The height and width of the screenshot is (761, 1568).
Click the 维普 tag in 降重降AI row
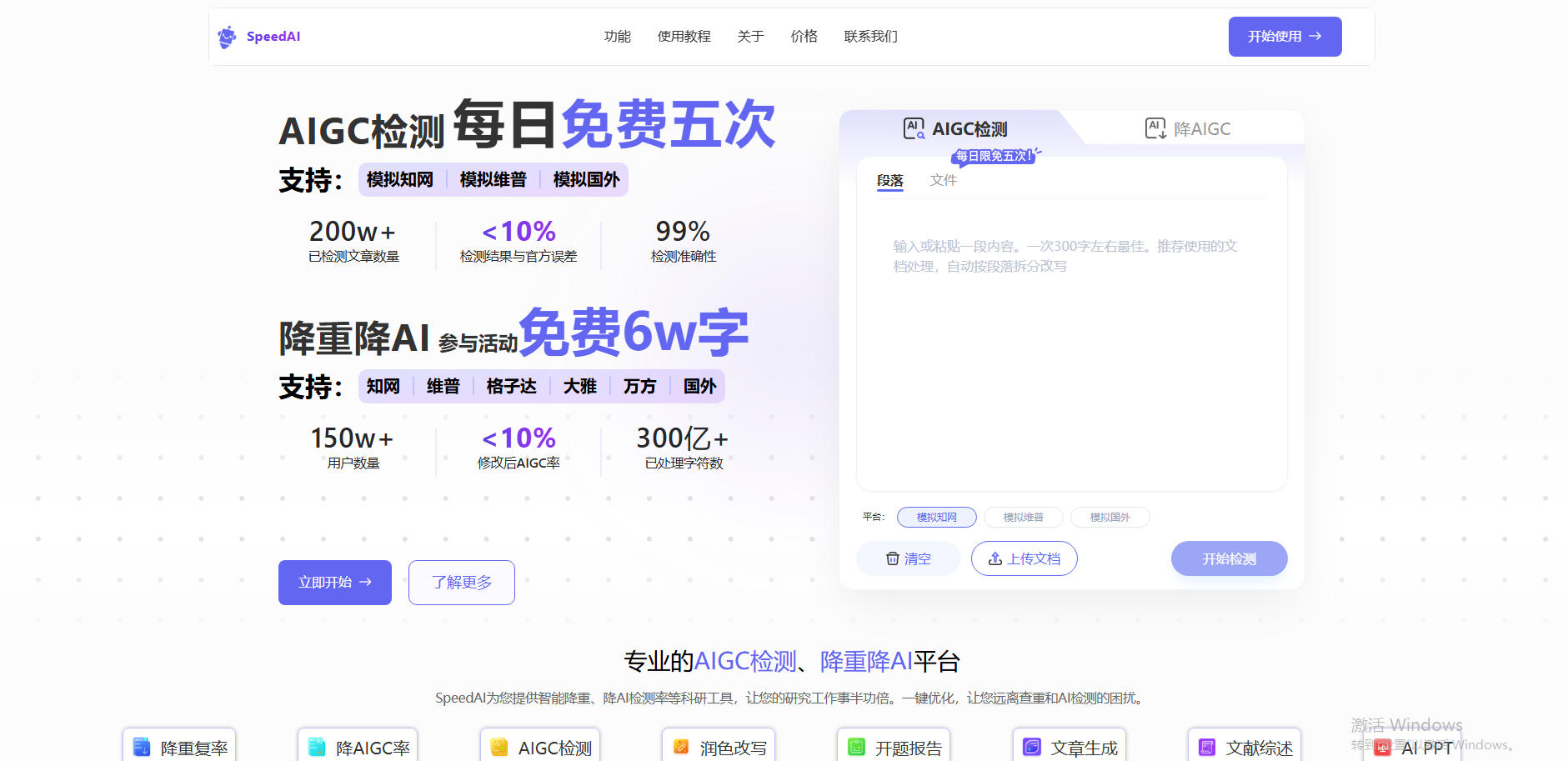(x=443, y=387)
